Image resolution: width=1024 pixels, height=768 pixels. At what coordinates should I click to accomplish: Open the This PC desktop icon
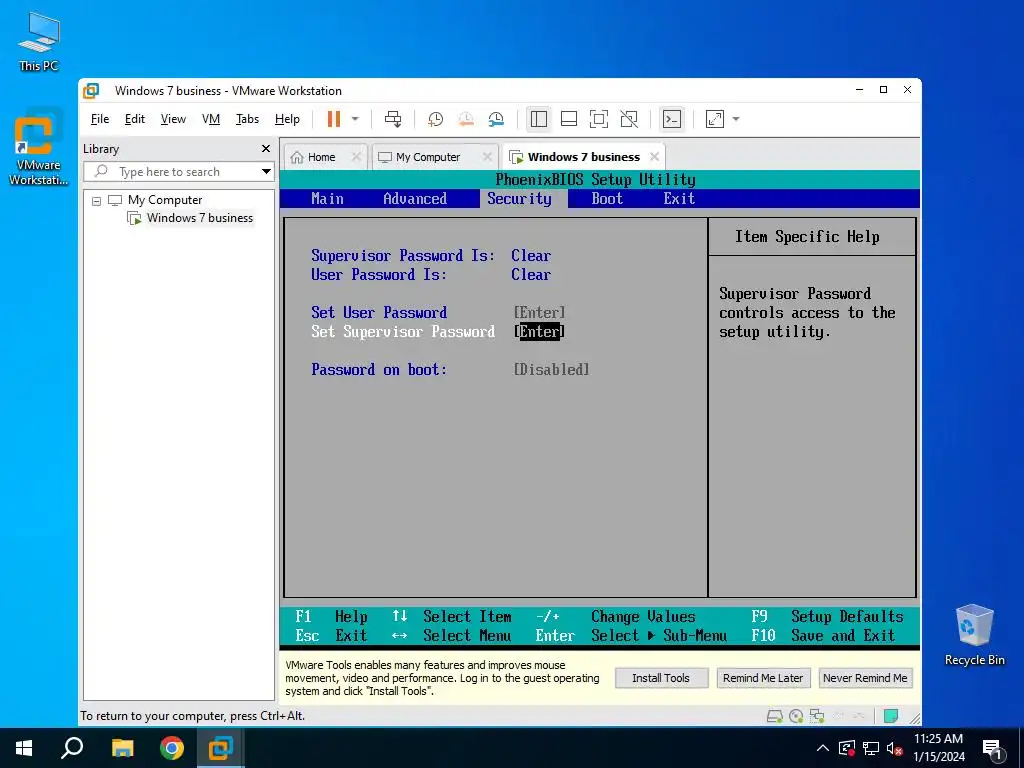39,41
